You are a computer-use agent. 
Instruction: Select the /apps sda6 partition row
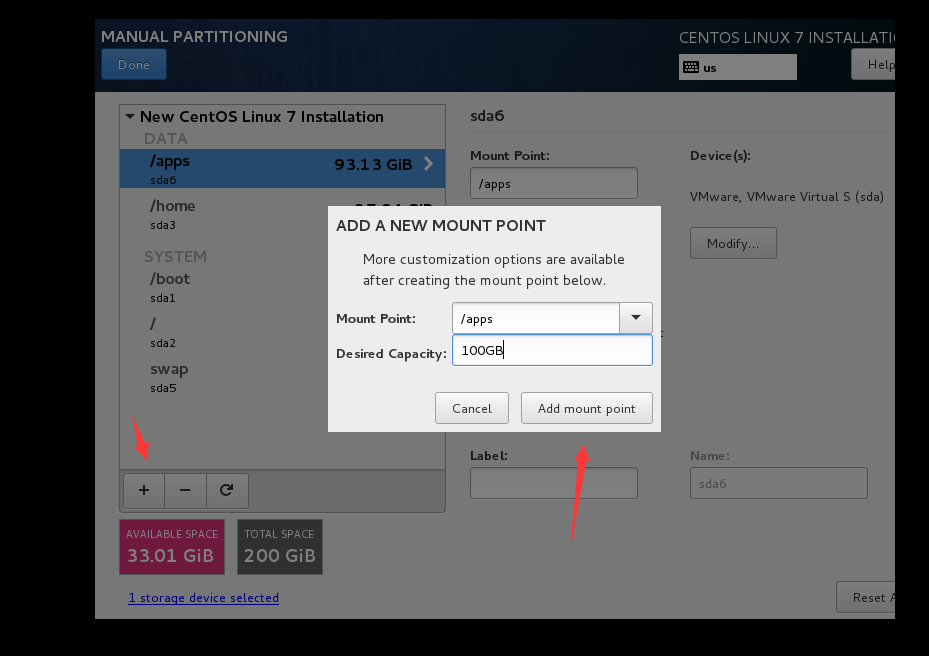(x=283, y=169)
